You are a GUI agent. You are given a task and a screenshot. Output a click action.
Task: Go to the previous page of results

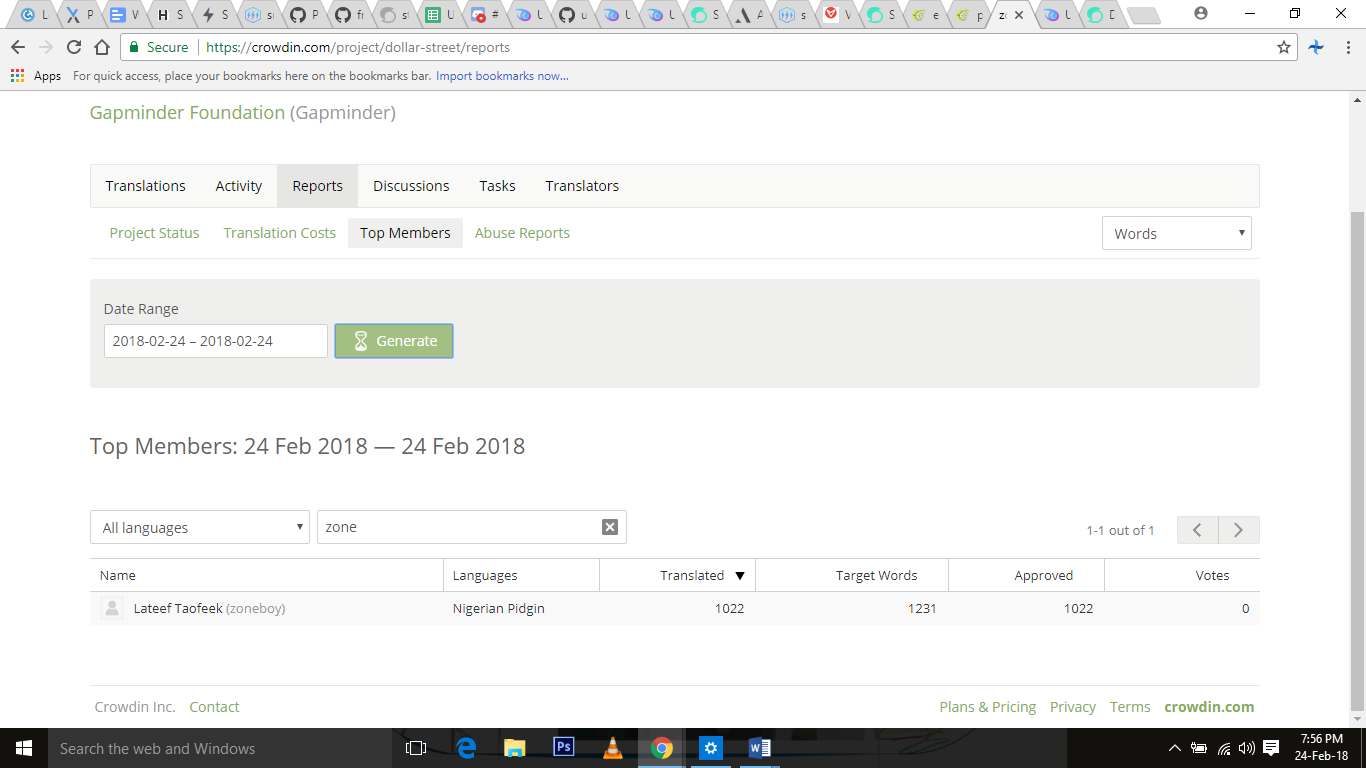(x=1197, y=530)
